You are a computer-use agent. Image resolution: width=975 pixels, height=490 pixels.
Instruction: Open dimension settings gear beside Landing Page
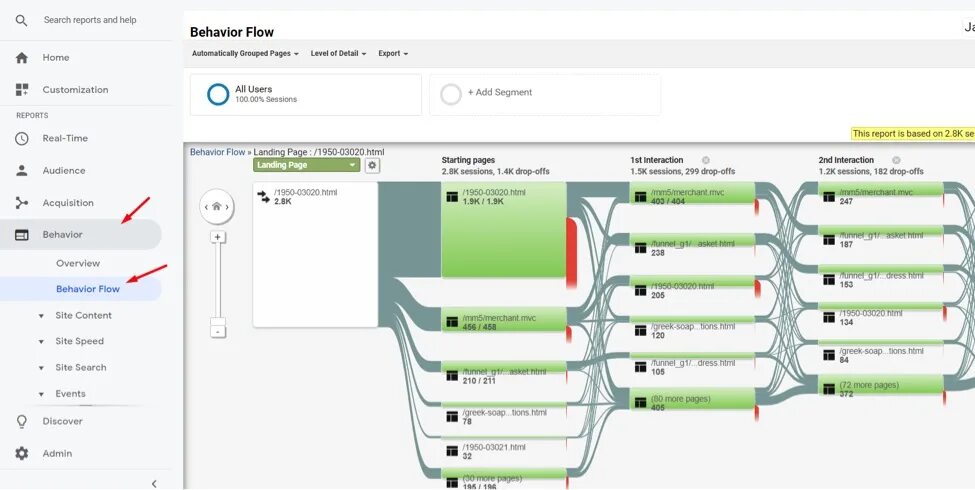tap(372, 165)
